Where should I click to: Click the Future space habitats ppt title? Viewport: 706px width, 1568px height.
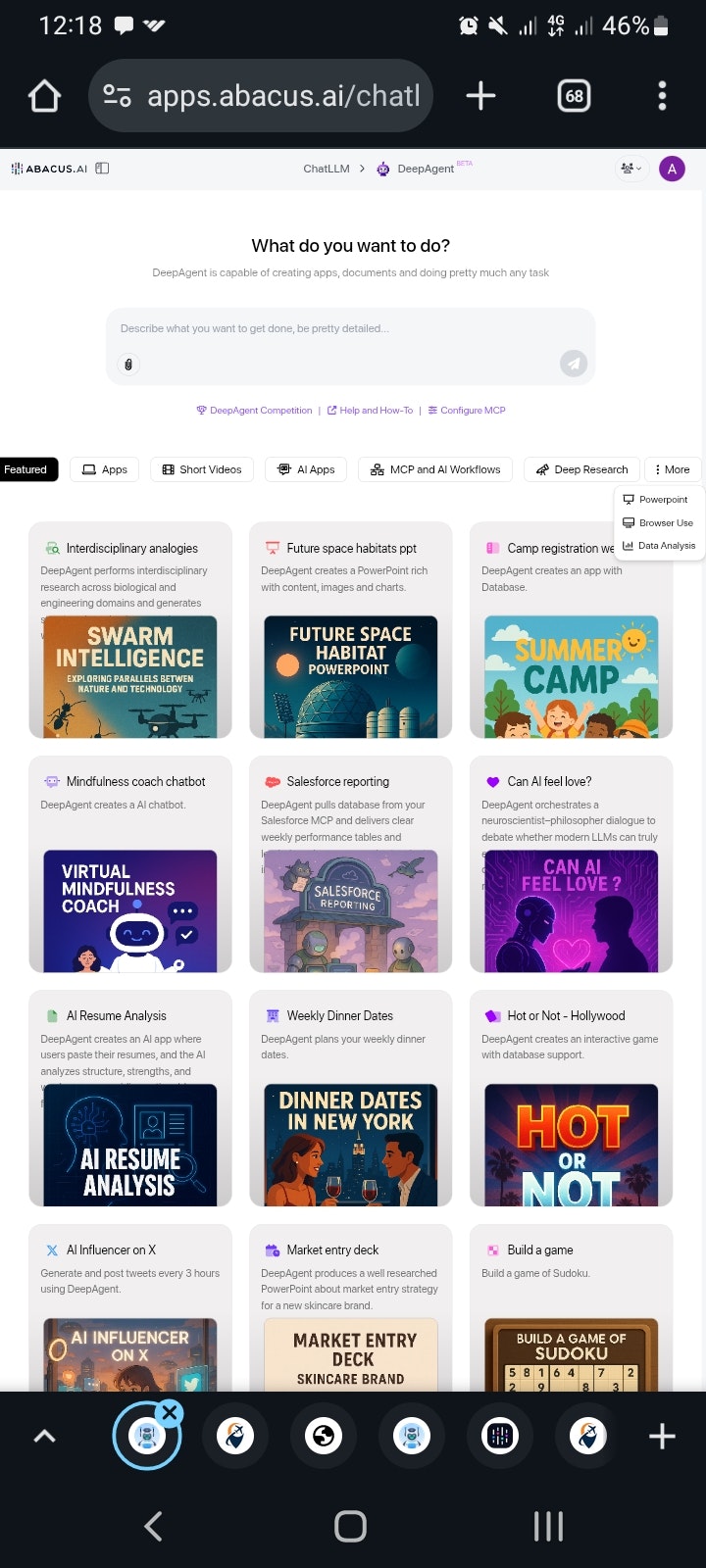pyautogui.click(x=352, y=549)
